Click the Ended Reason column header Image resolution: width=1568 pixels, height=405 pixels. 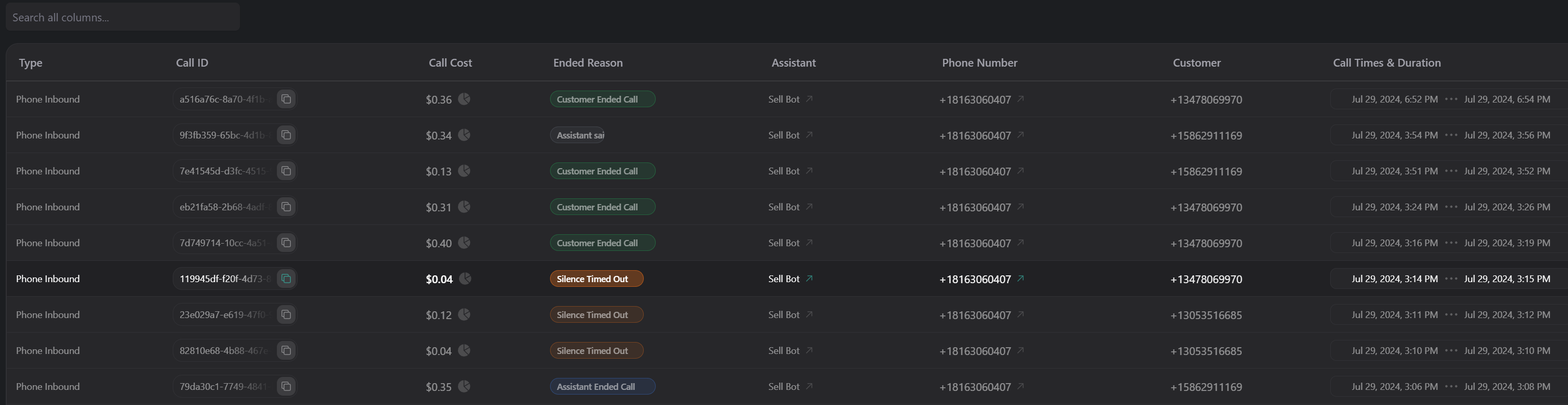click(588, 63)
